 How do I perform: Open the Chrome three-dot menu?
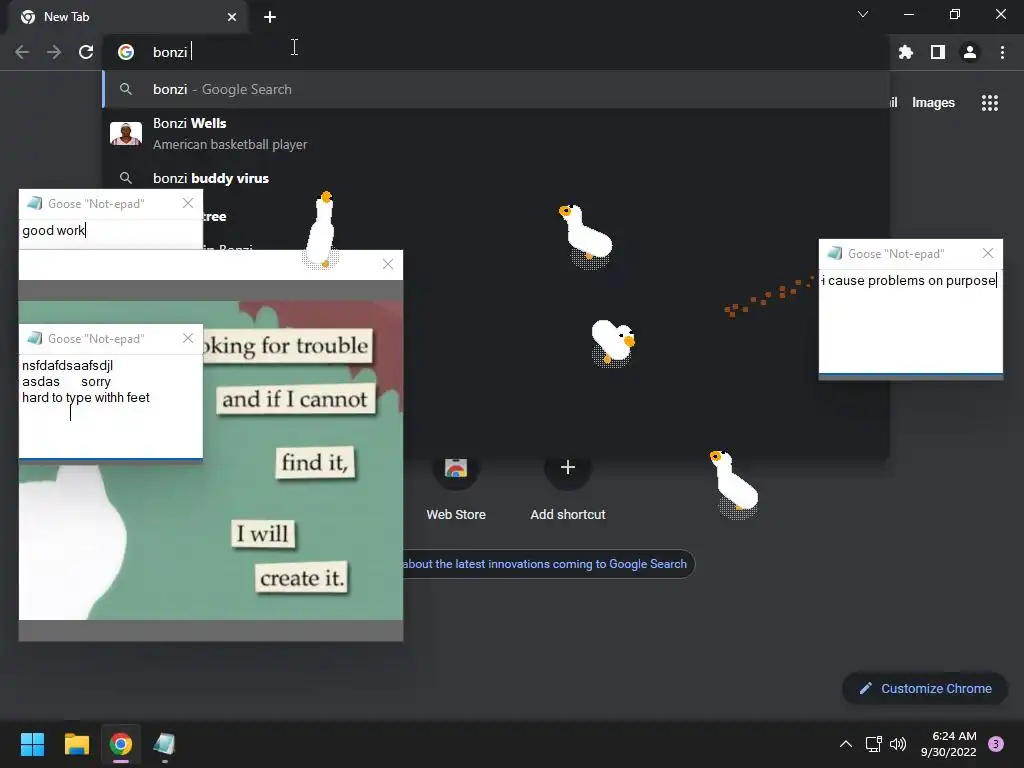1002,52
